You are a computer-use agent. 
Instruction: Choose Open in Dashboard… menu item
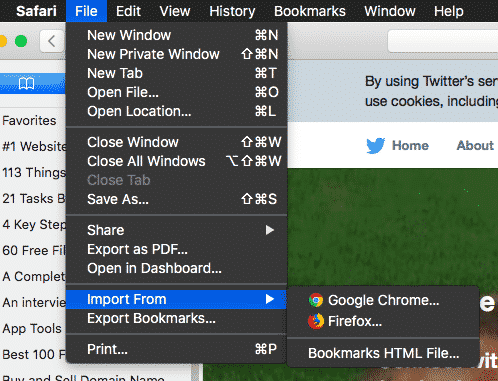pos(177,268)
